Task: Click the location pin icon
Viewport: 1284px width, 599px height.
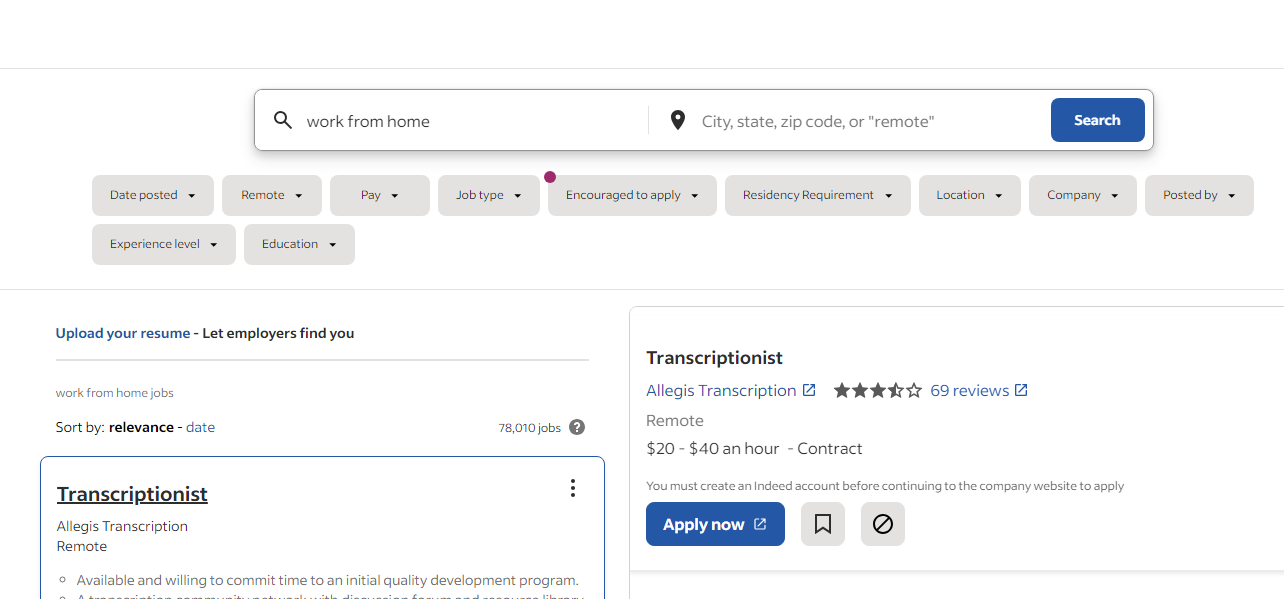Action: pyautogui.click(x=678, y=121)
